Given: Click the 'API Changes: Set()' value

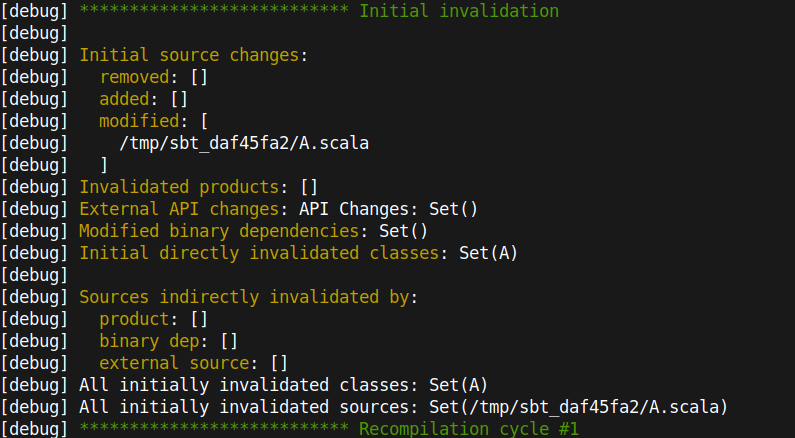Looking at the screenshot, I should [x=388, y=209].
